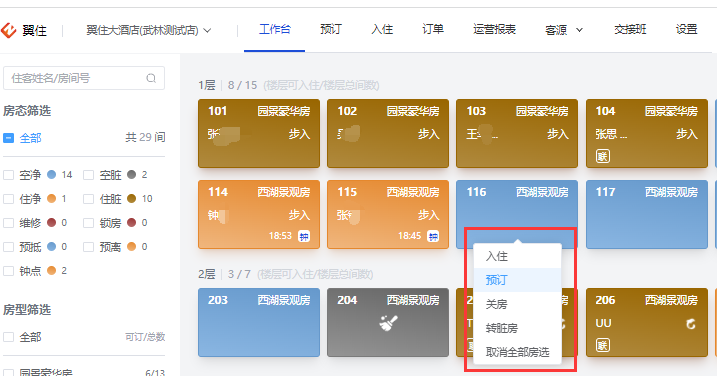
Task: Check the 预抵 filter checkbox
Action: 9,247
